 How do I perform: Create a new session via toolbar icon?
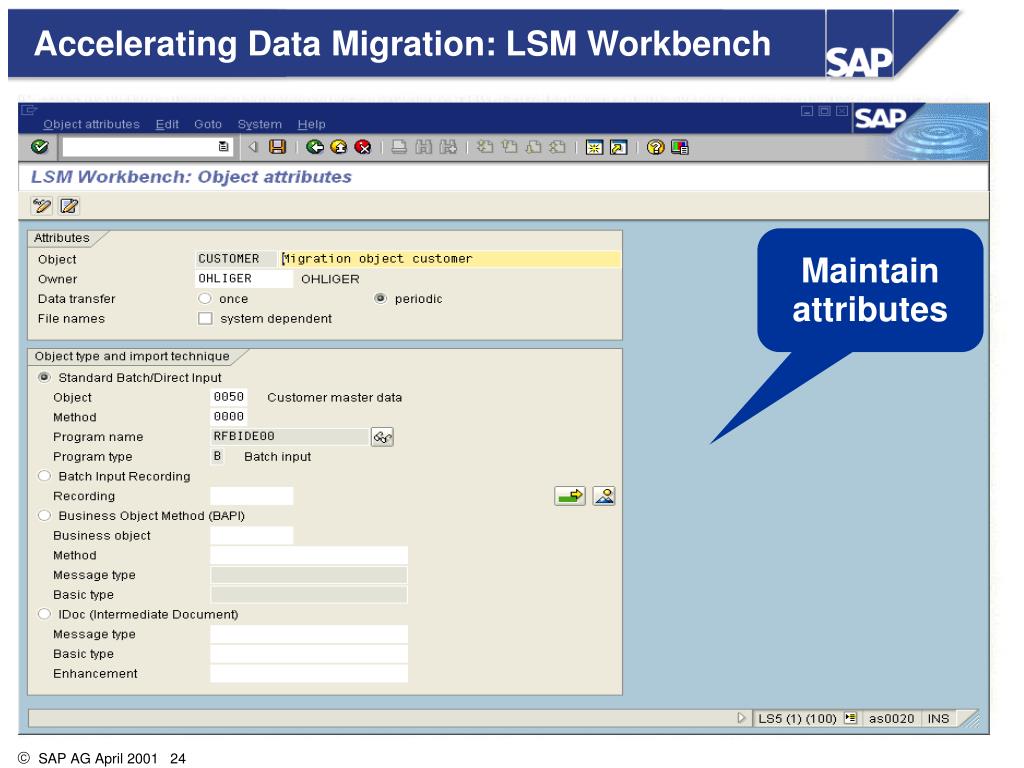click(x=594, y=148)
